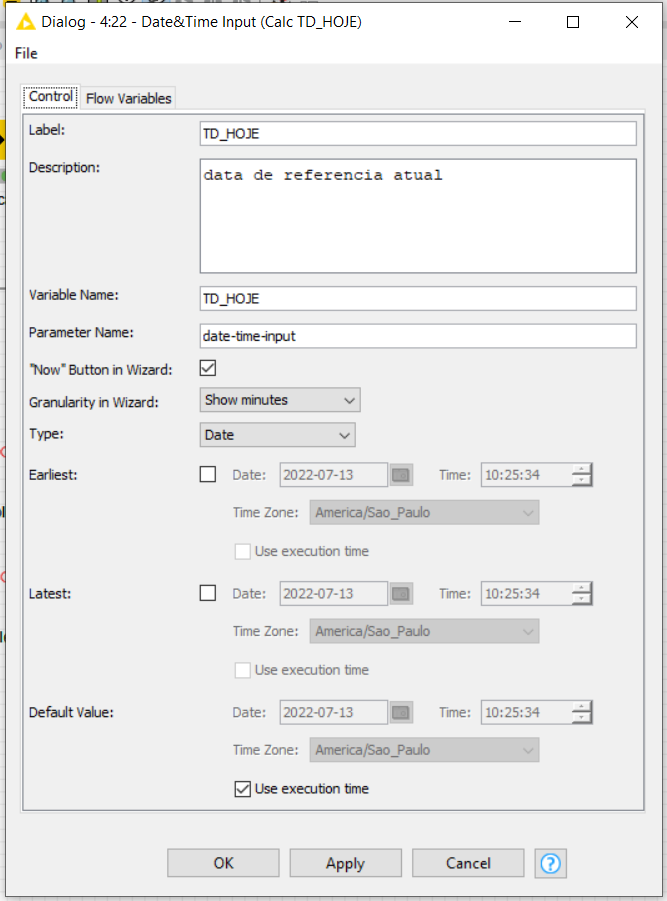Open the Default Value Time Zone dropdown

pyautogui.click(x=424, y=750)
